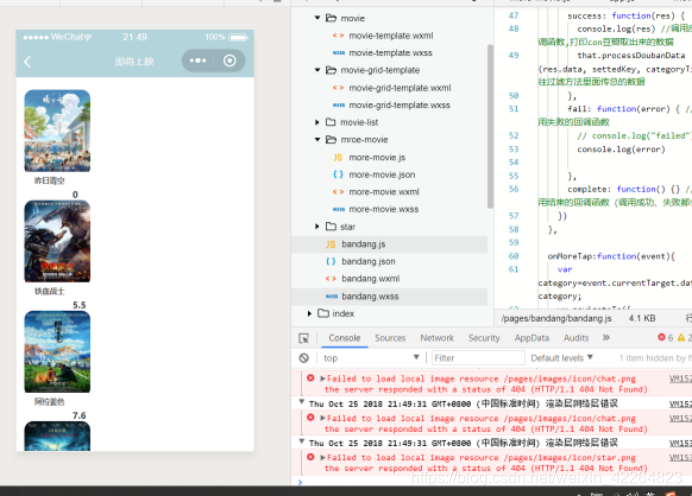Collapse the movie-grid-template folder
The width and height of the screenshot is (692, 496).
[x=317, y=70]
